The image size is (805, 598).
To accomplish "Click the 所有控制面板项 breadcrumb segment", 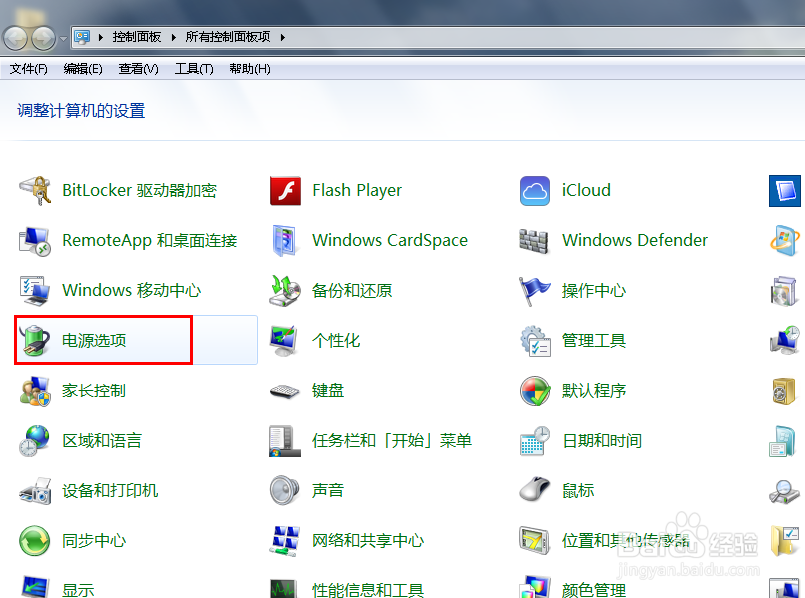I will [228, 37].
